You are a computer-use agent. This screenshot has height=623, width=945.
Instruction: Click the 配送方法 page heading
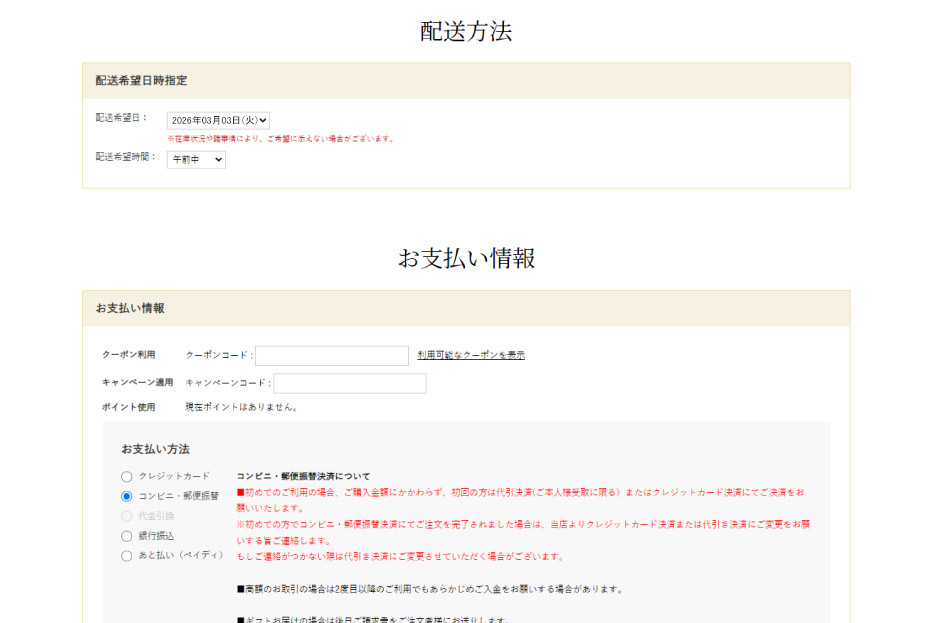pyautogui.click(x=466, y=31)
